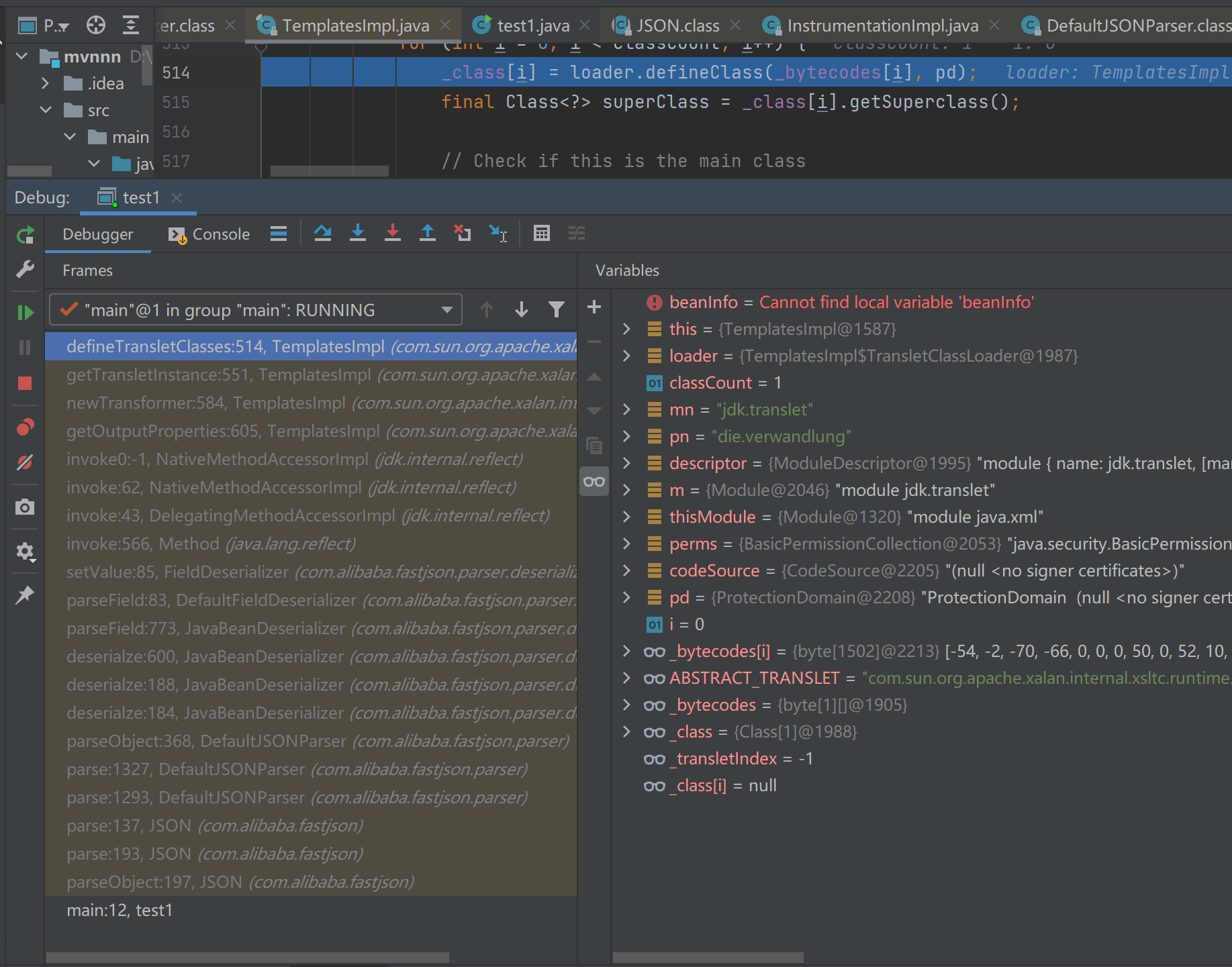Click Step Out up-arrow icon

(x=428, y=234)
